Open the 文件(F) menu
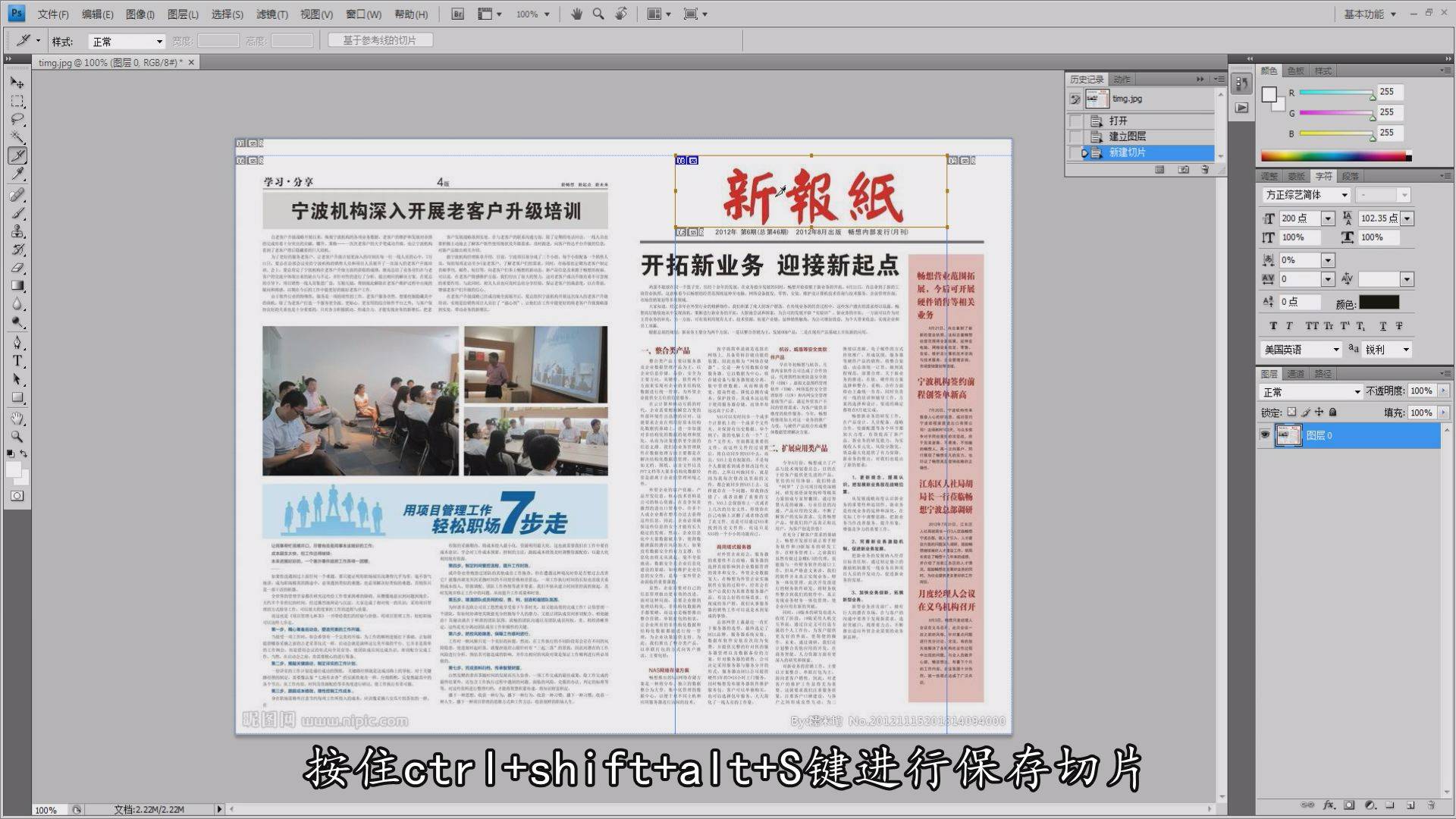The image size is (1456, 819). pyautogui.click(x=53, y=14)
